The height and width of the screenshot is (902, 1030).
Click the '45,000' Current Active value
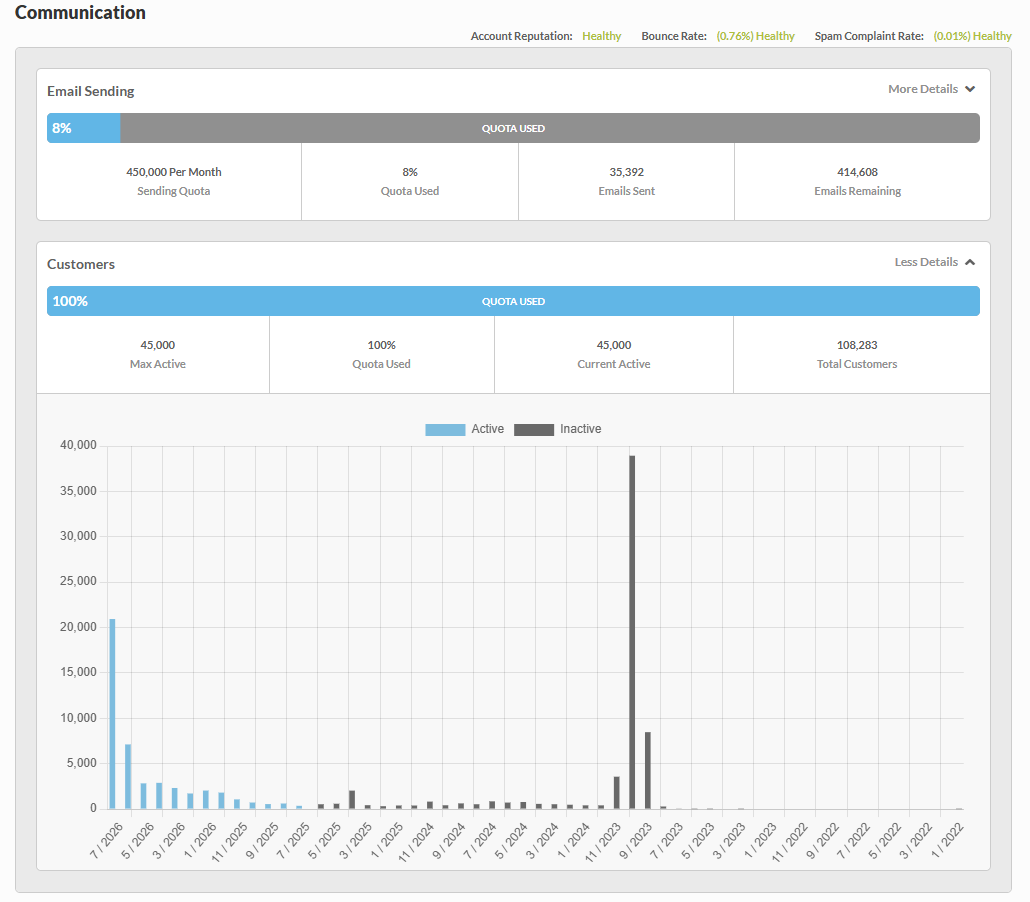point(614,345)
